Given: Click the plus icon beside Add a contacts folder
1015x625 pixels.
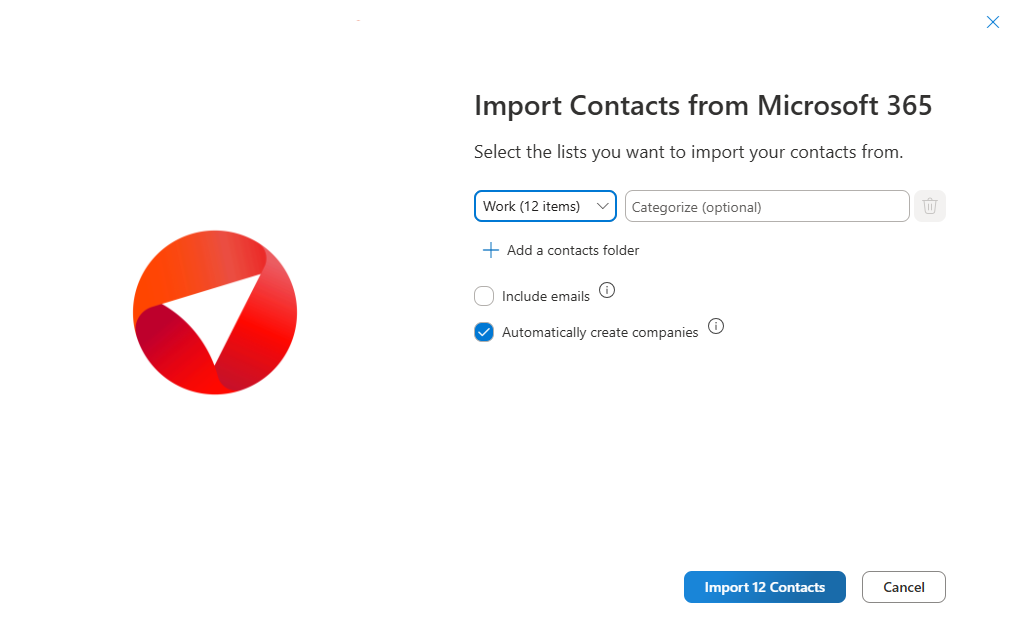Looking at the screenshot, I should [490, 250].
